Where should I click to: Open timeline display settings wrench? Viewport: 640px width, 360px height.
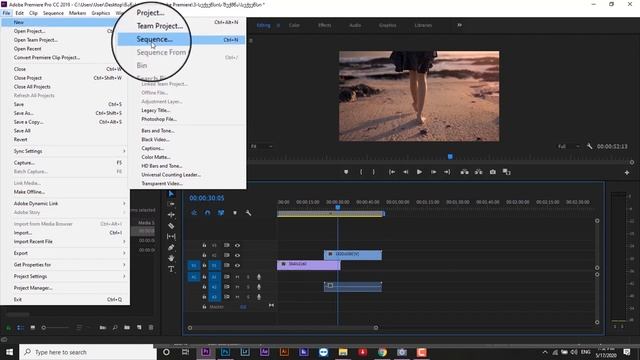(248, 213)
